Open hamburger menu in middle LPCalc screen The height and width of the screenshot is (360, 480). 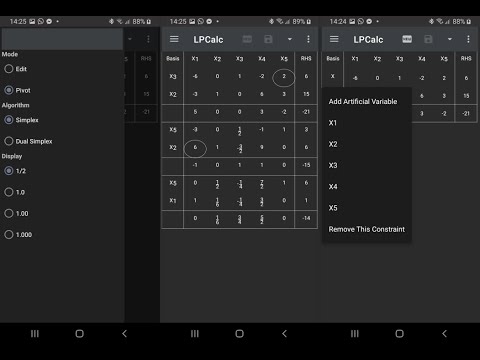pyautogui.click(x=174, y=39)
